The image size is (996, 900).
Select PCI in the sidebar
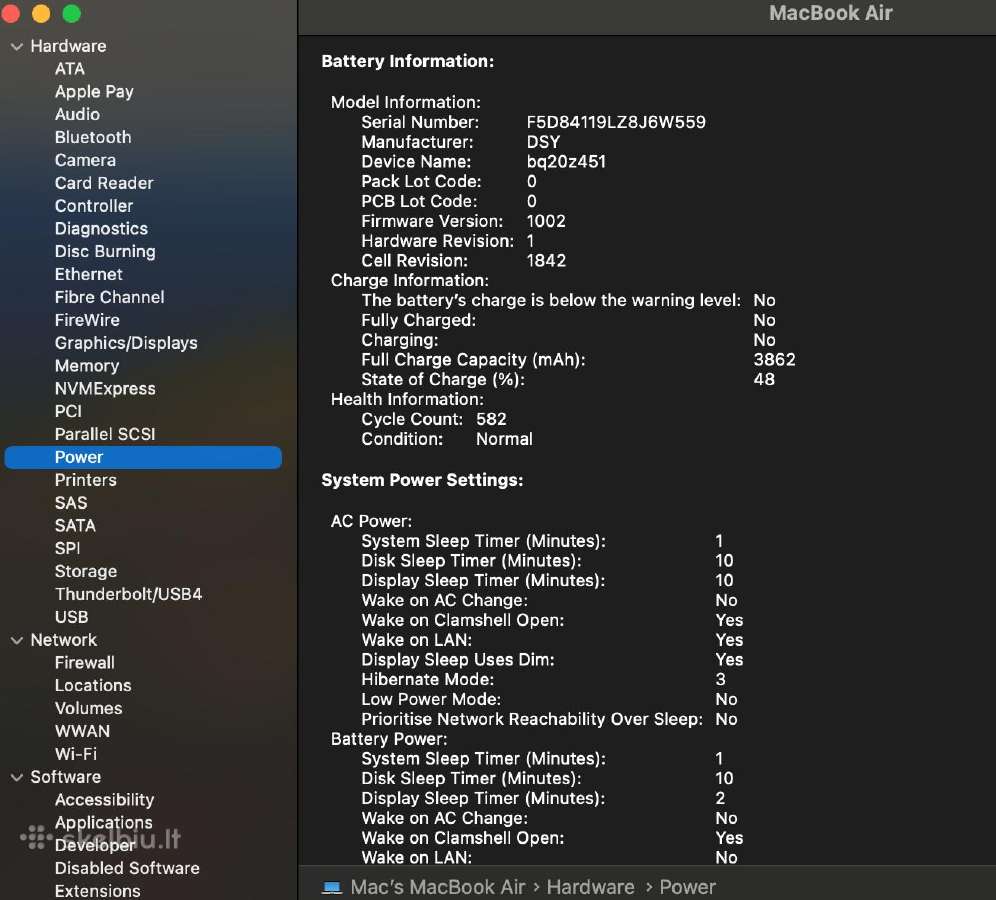pos(69,412)
